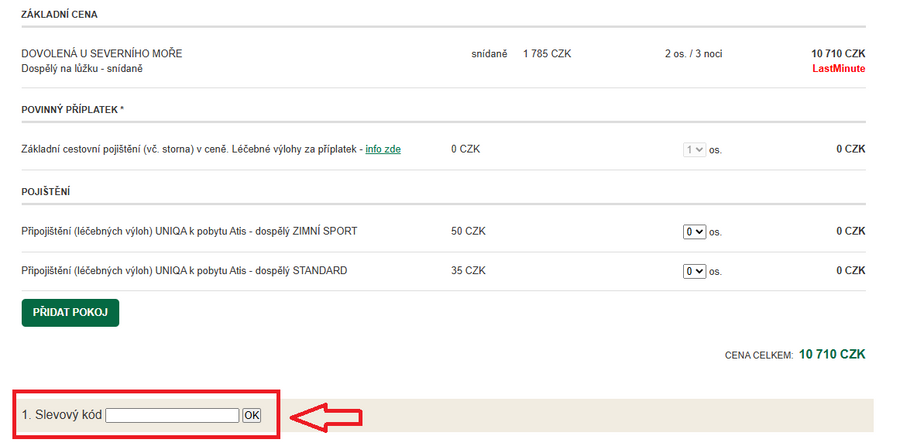Select the DOVOLENÁ U SEVERNÍHO MOŘE title

pyautogui.click(x=101, y=53)
